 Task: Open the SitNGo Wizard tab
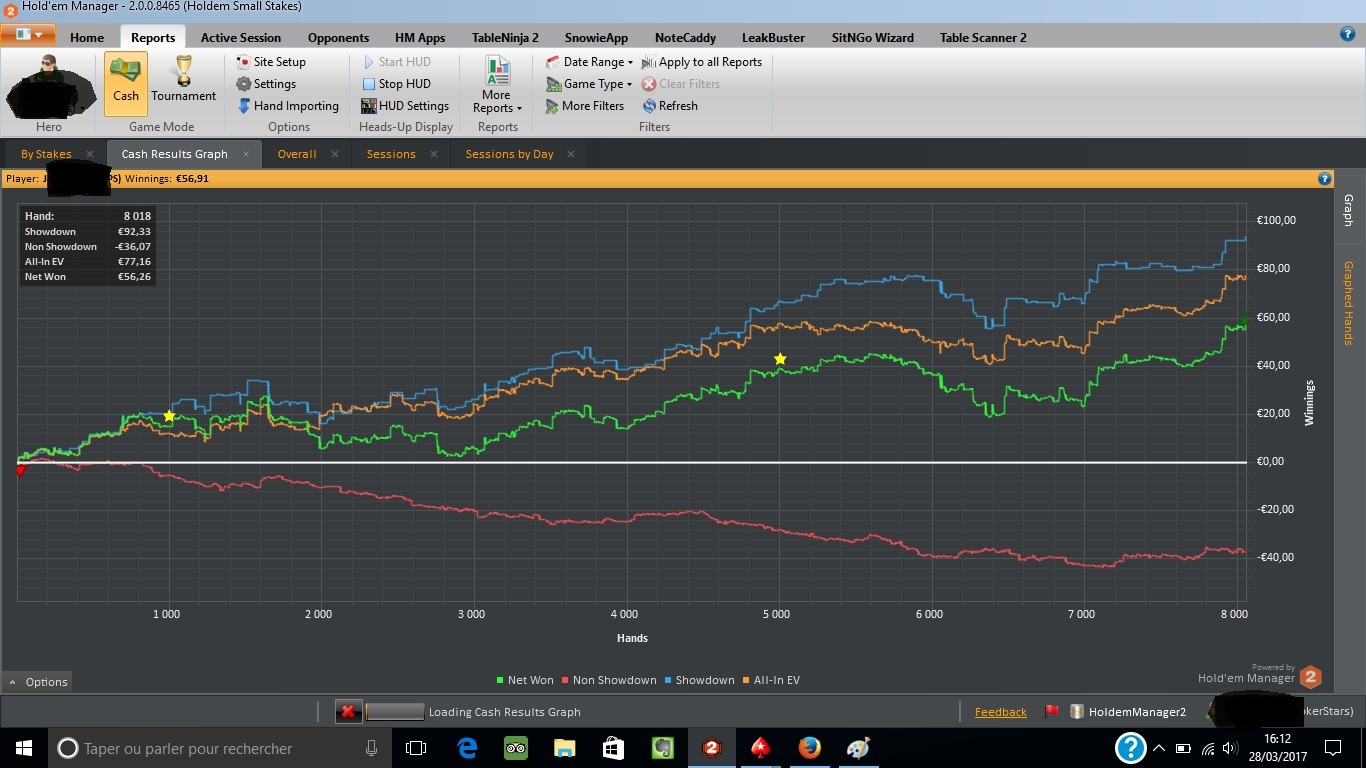pos(873,38)
